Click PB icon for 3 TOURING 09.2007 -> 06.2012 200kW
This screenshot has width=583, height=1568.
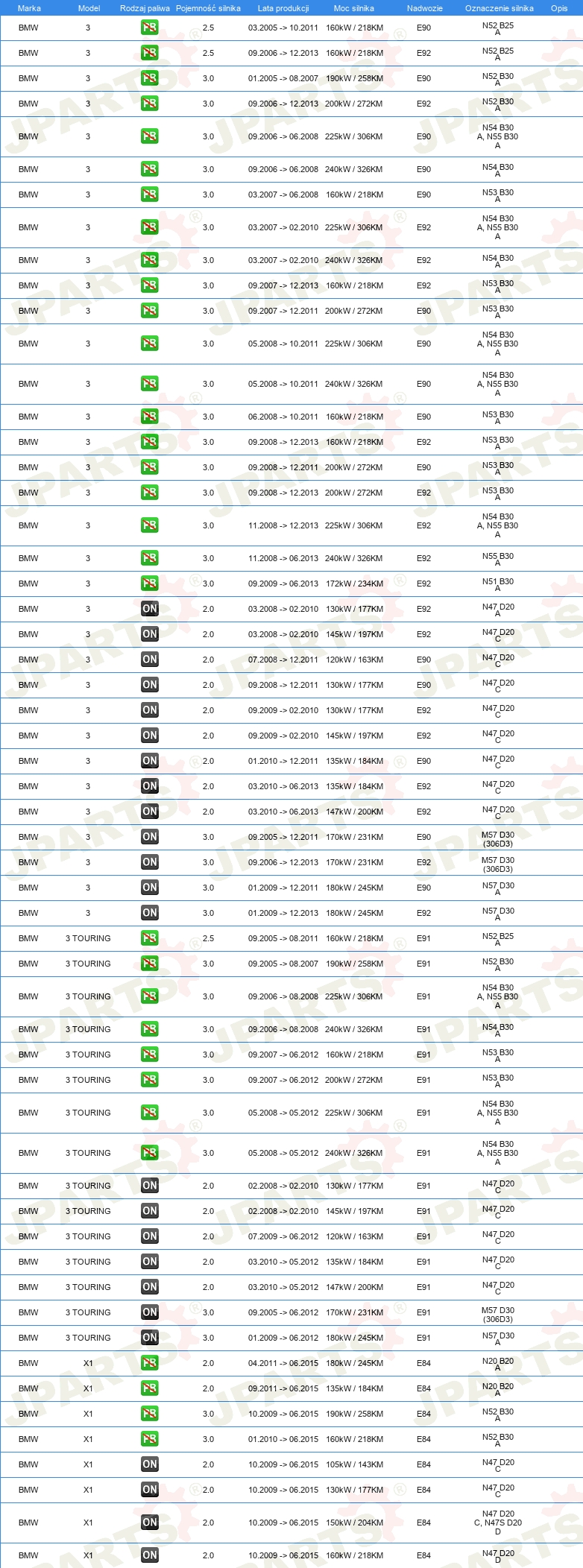(149, 1080)
